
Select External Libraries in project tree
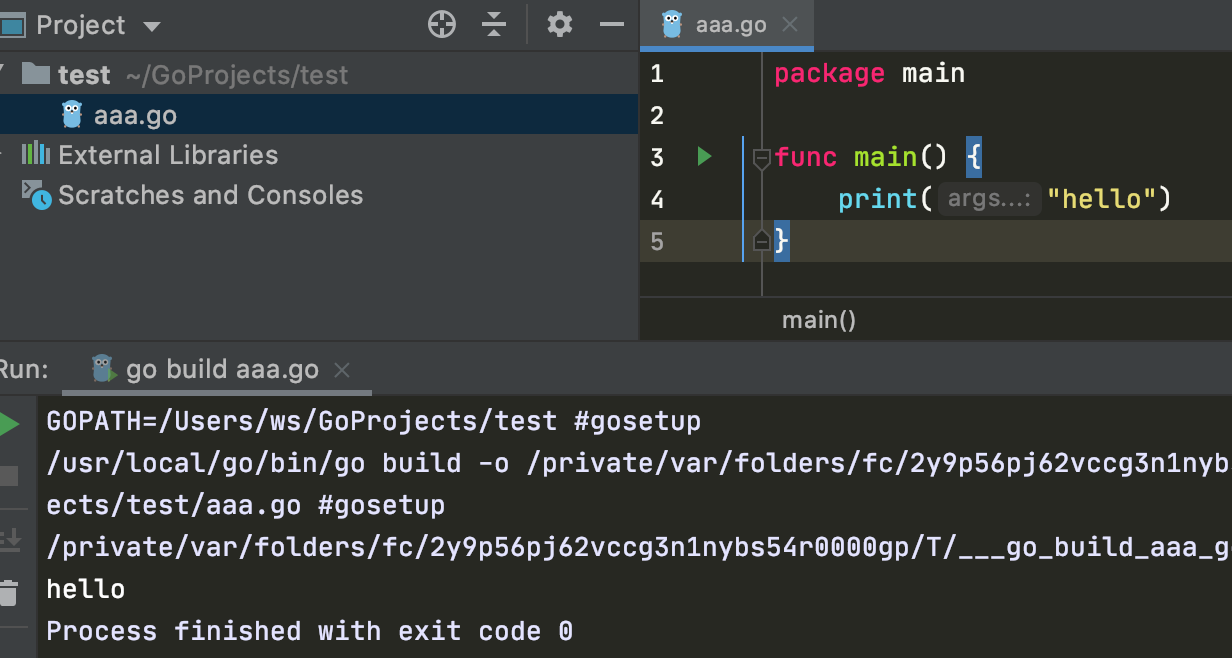pyautogui.click(x=168, y=155)
